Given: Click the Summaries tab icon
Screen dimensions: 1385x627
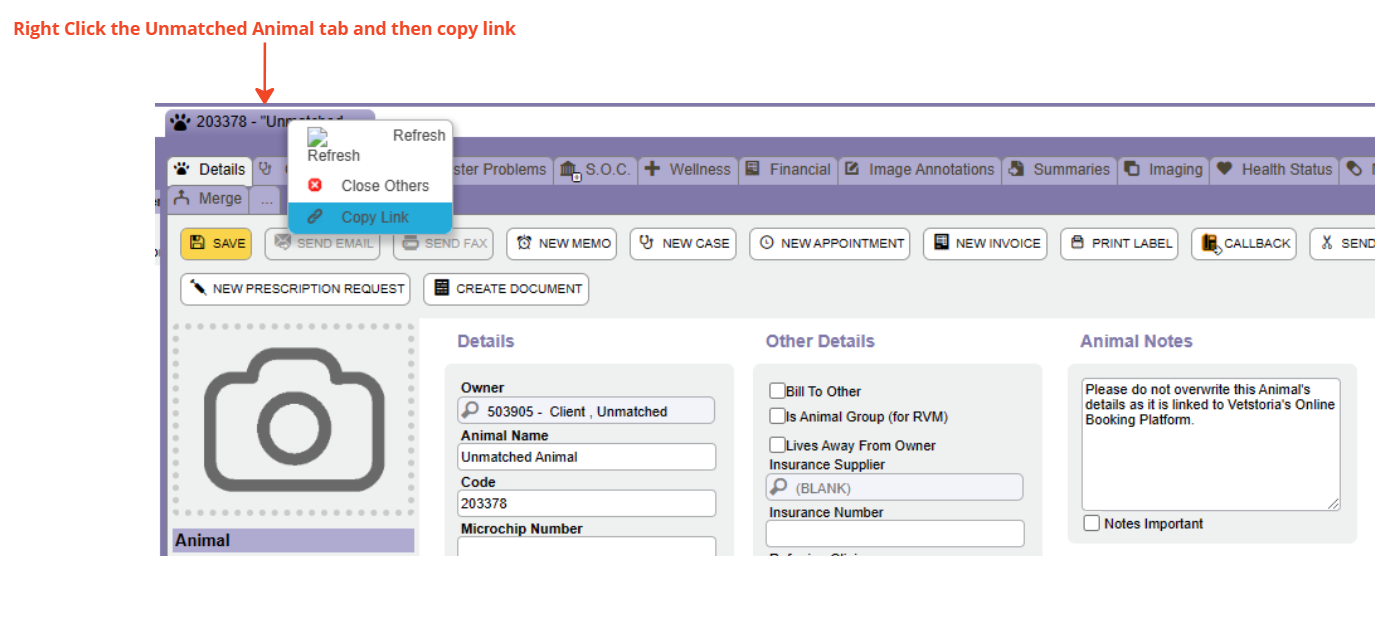Looking at the screenshot, I should click(x=1016, y=169).
